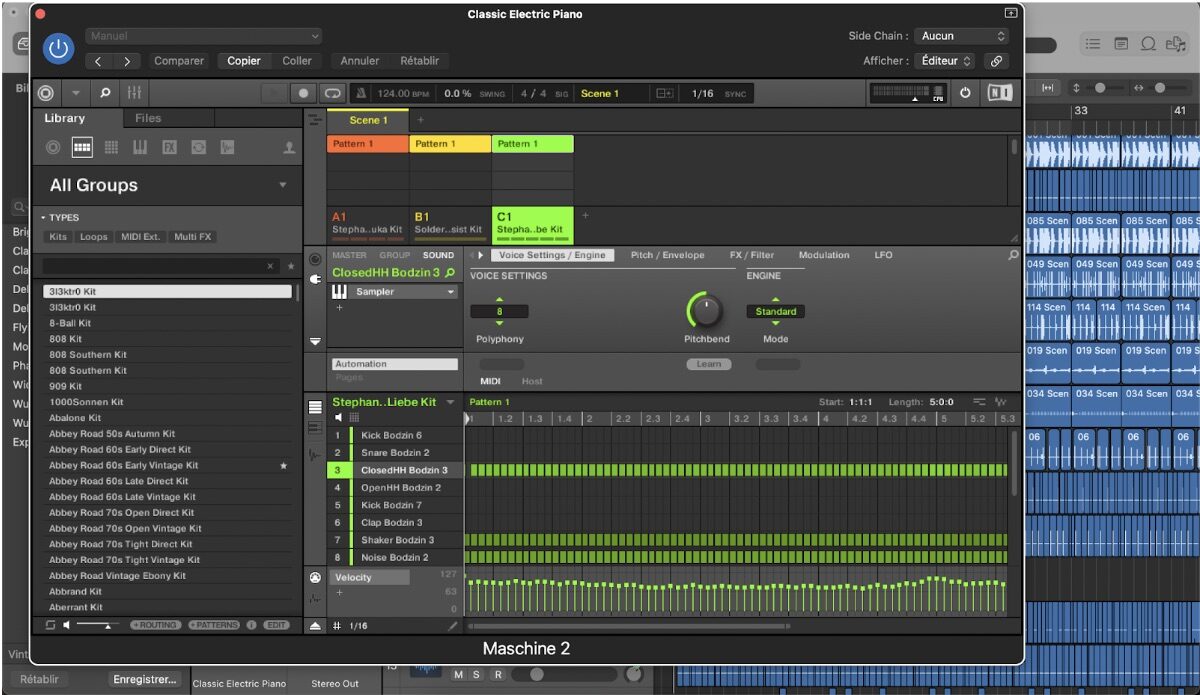The height and width of the screenshot is (695, 1200).
Task: Click the pencil paint tool icon
Action: tap(453, 626)
